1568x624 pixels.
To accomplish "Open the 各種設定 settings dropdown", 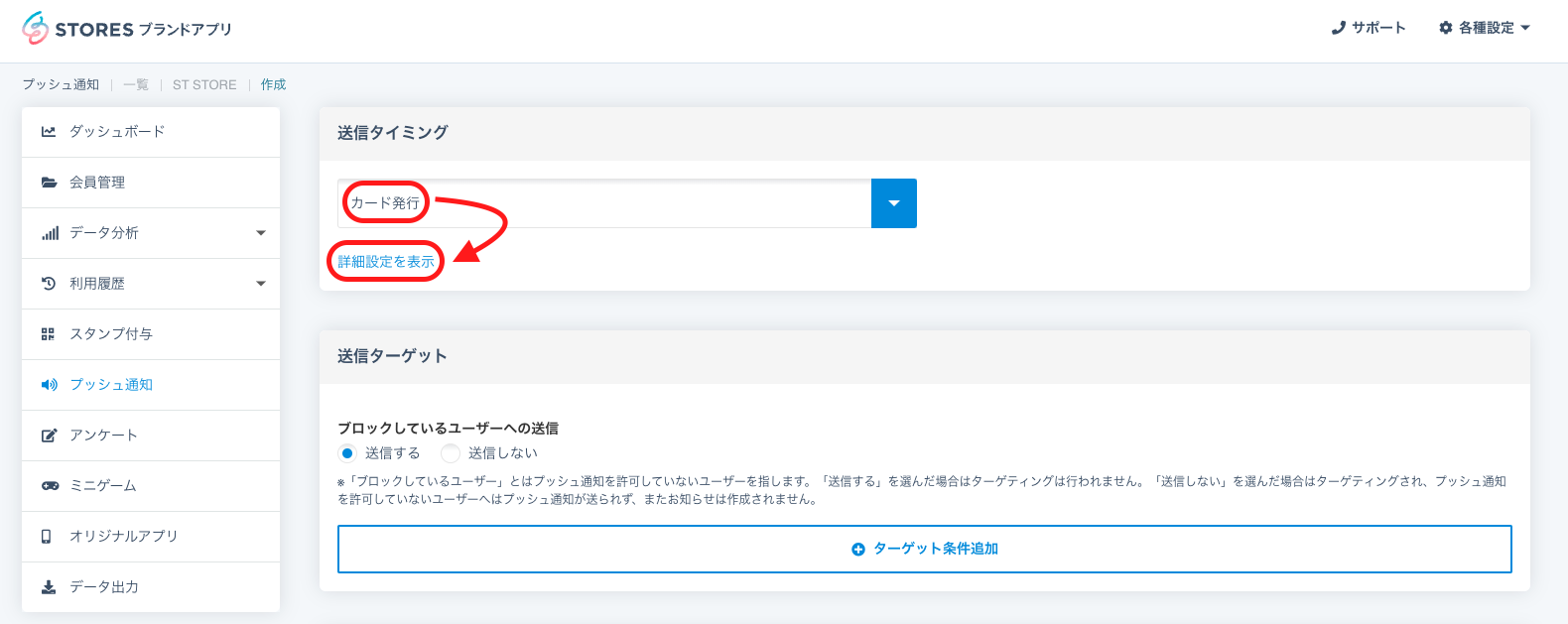I will (x=1485, y=28).
